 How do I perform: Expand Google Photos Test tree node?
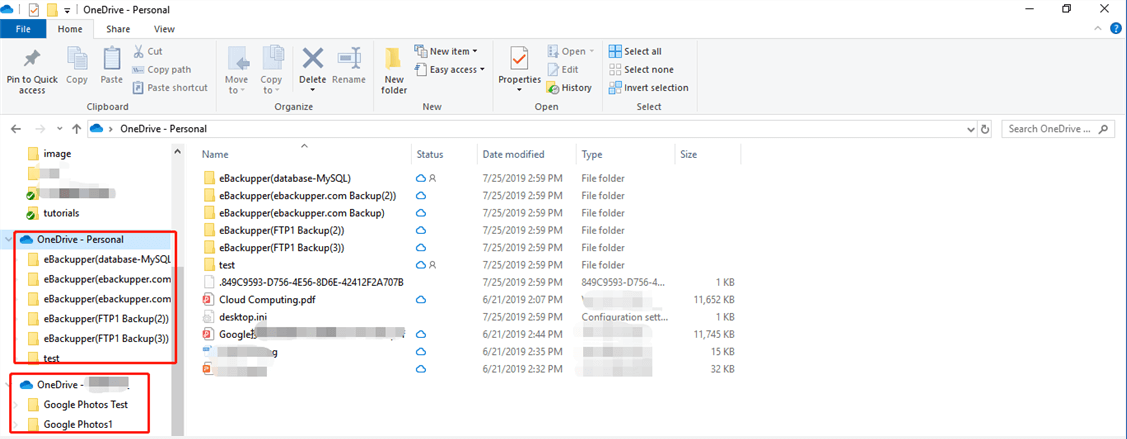(x=15, y=405)
